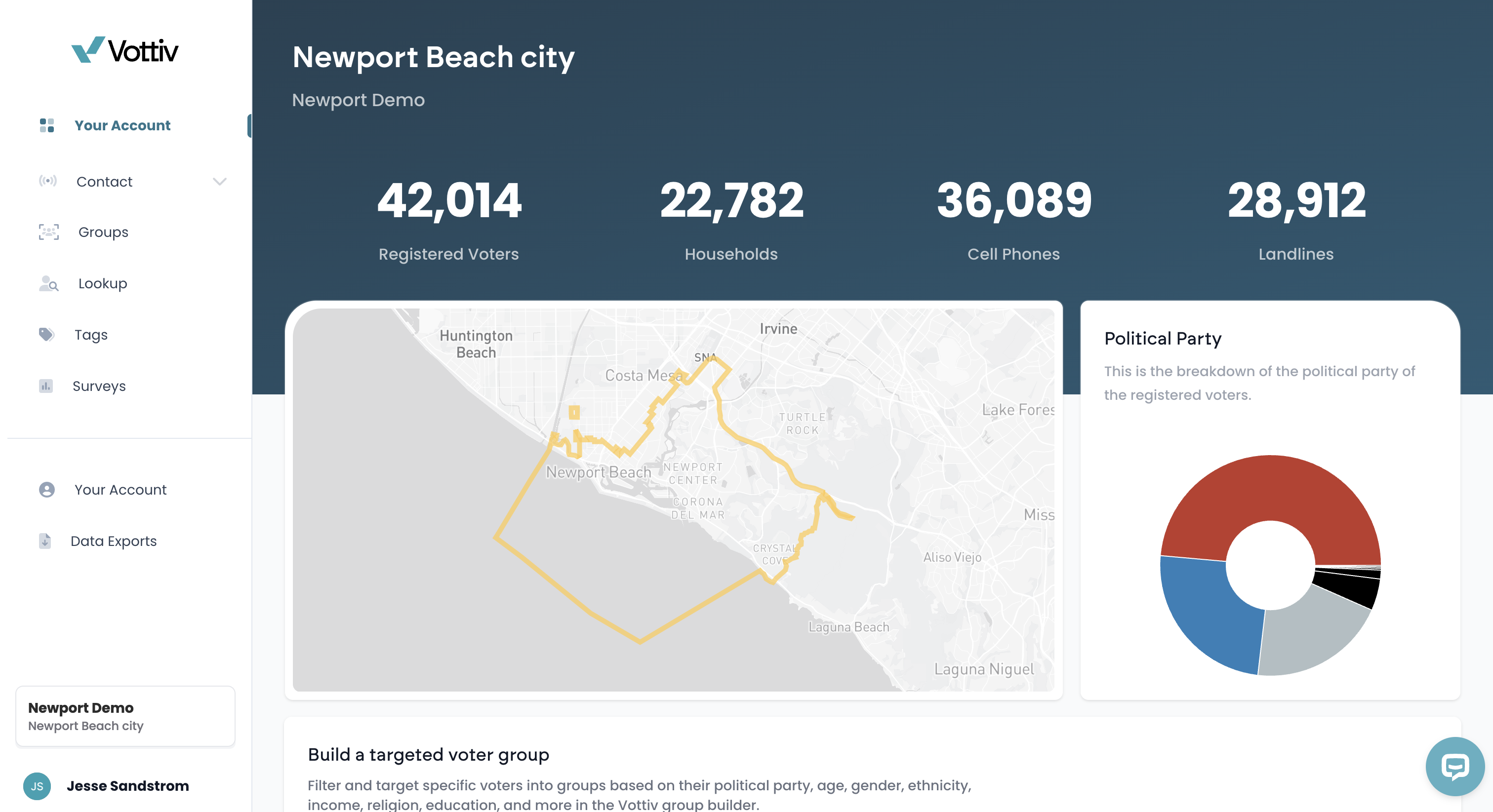Click Aliso Viejo label on map
Image resolution: width=1493 pixels, height=812 pixels.
[952, 557]
